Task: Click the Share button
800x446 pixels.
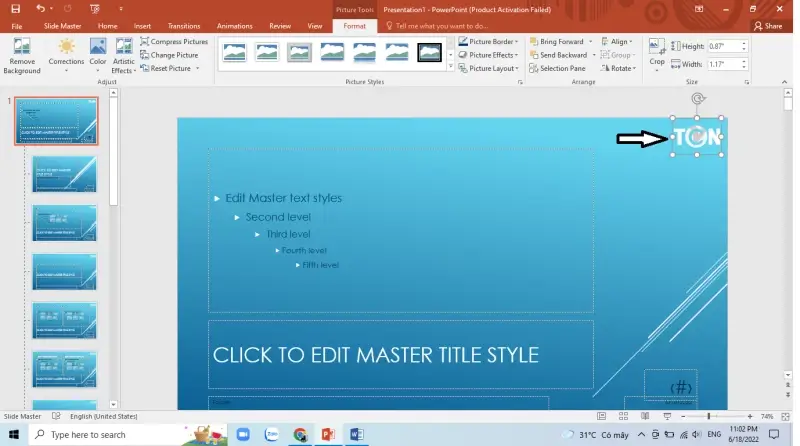Action: click(x=767, y=25)
